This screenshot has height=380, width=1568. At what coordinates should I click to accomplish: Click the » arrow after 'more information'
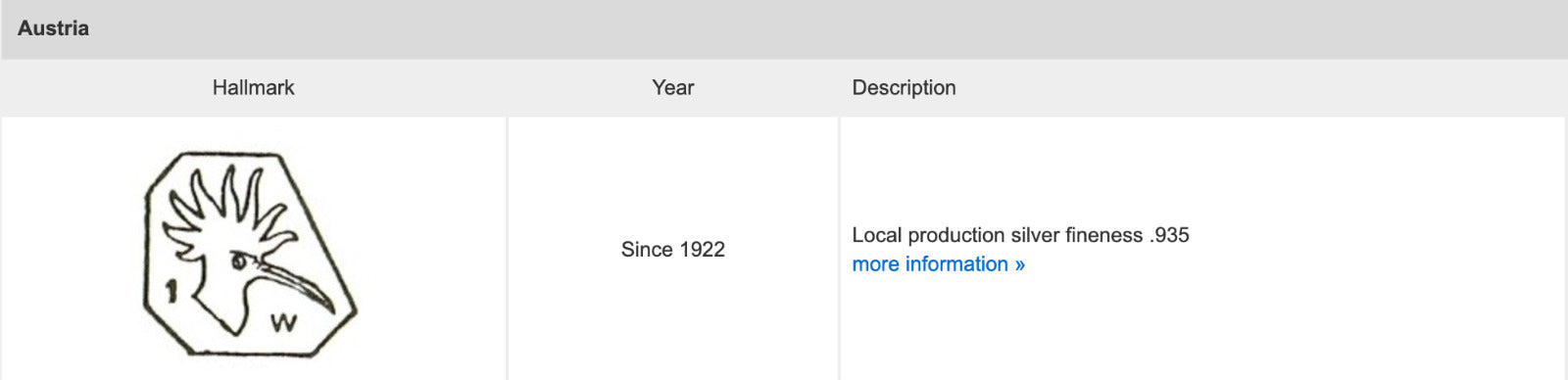click(1019, 265)
